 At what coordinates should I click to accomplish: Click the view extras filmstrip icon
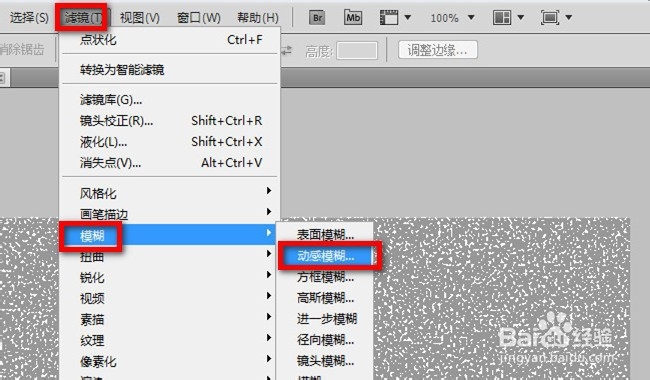coord(388,17)
